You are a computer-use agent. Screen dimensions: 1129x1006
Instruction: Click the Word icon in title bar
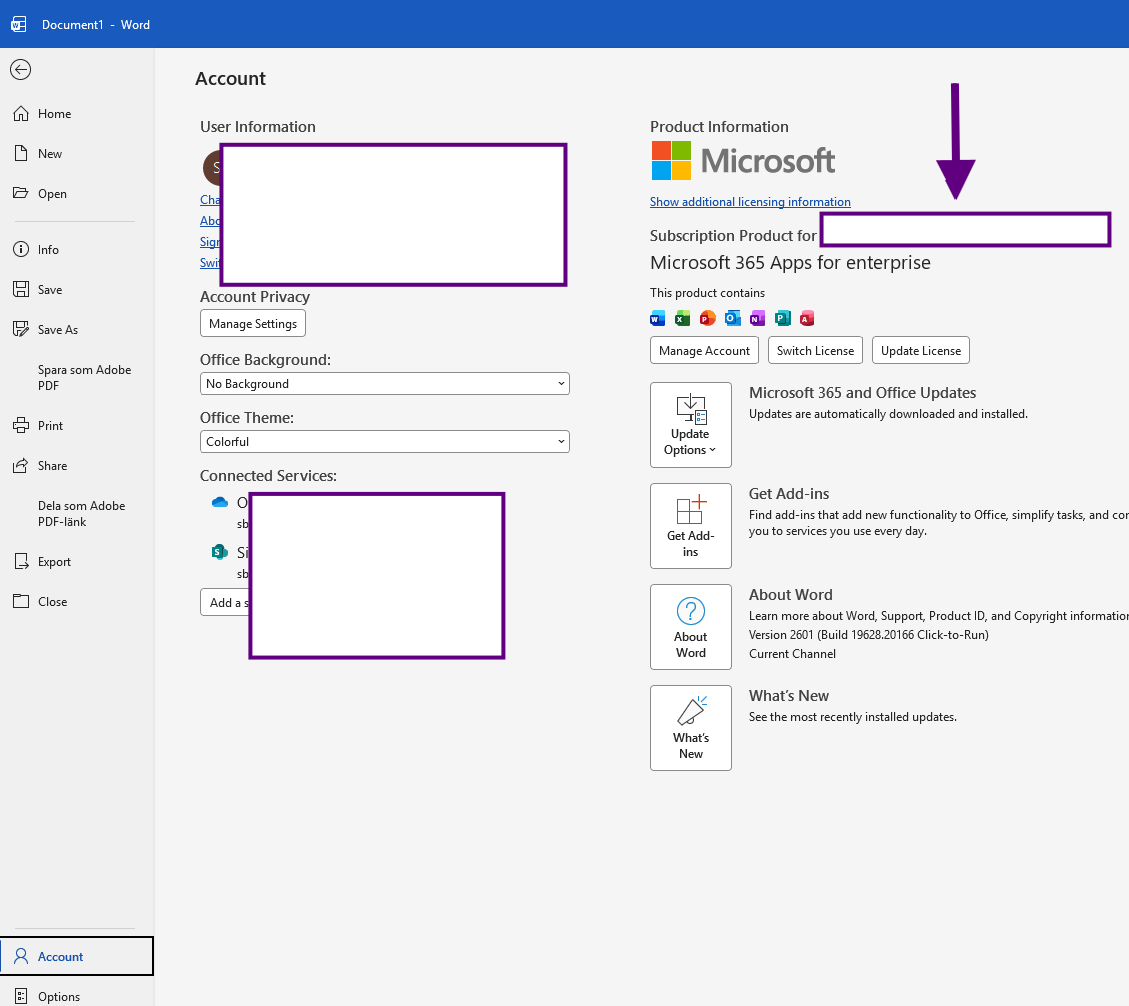(19, 24)
